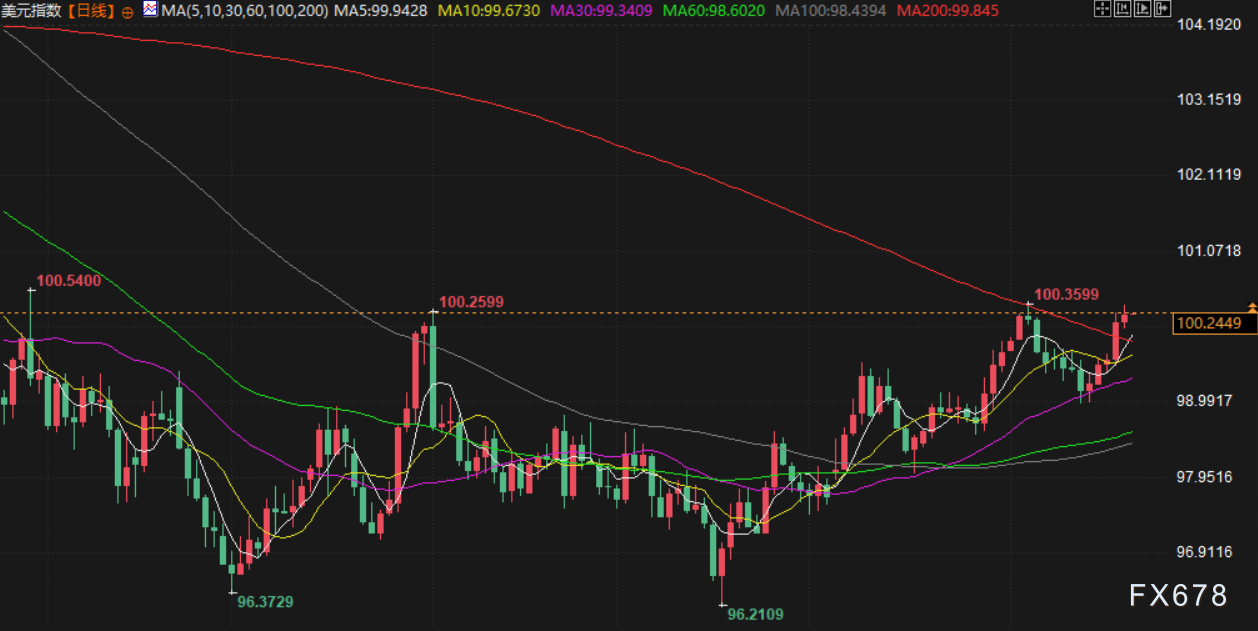Click the crosshair cursor icon in top-right toolbar
1258x631 pixels.
coord(1101,10)
